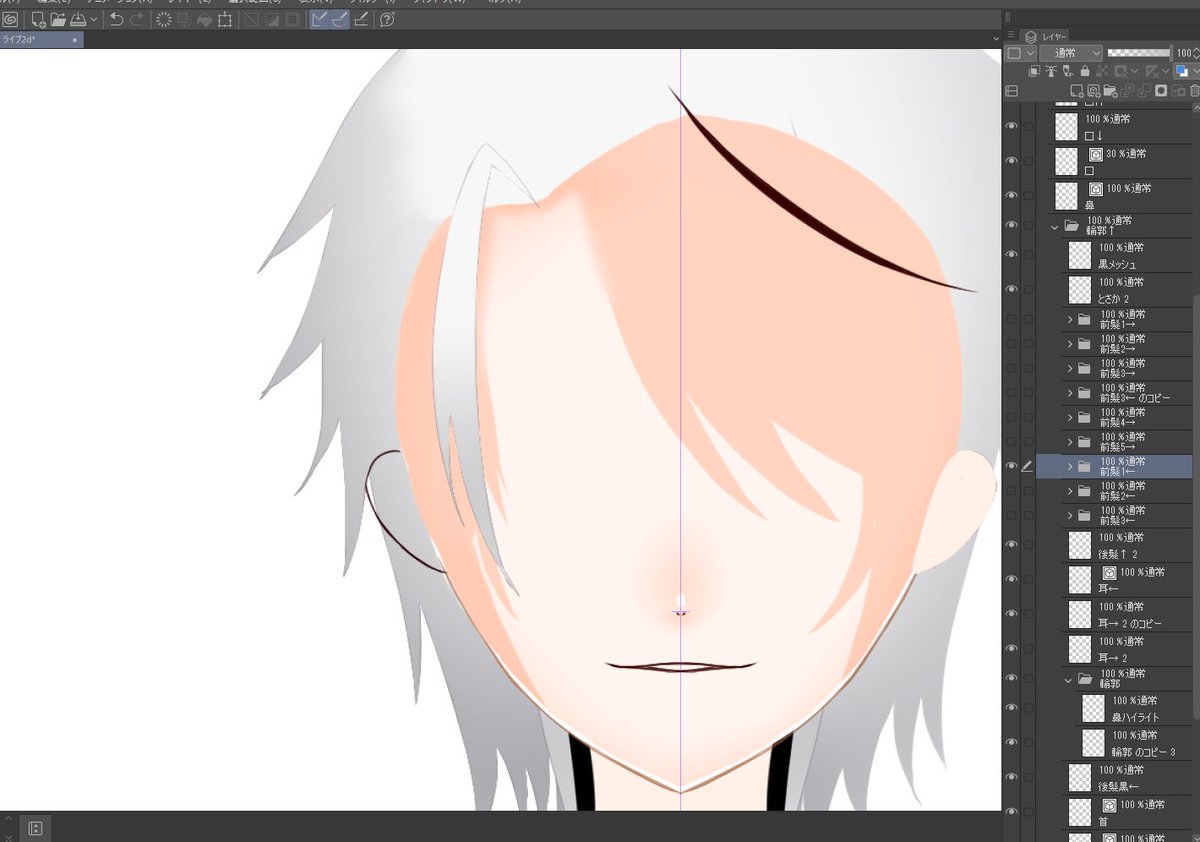Open CLIP STUDIO launcher icon
Image resolution: width=1200 pixels, height=842 pixels.
[10, 20]
